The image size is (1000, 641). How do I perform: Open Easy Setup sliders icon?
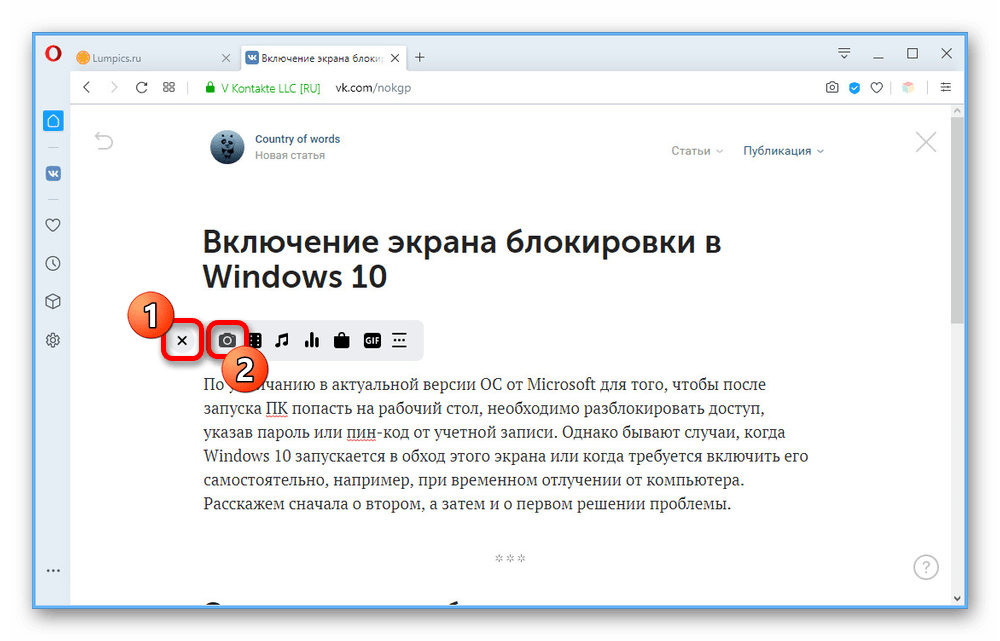point(946,87)
